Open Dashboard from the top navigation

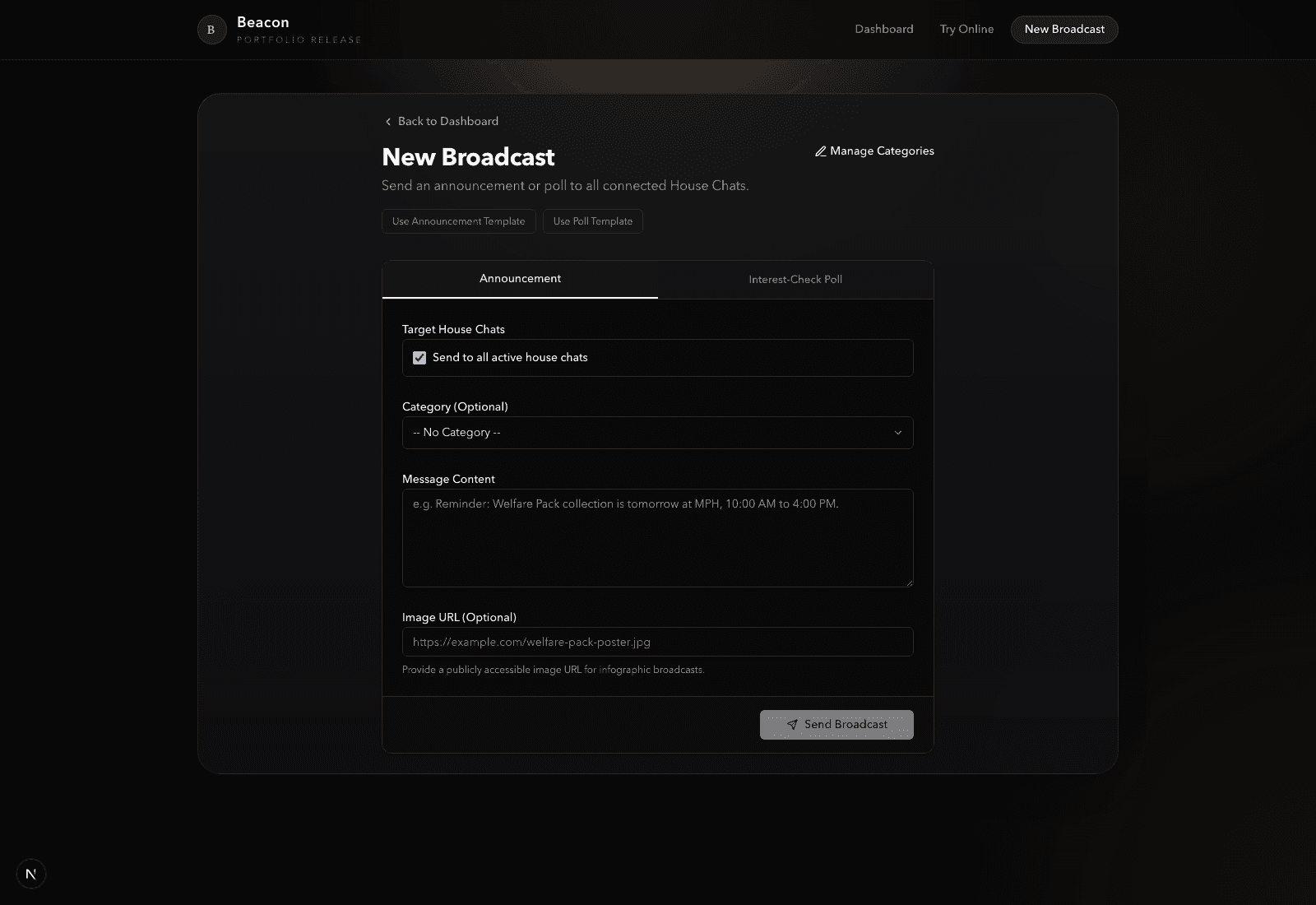883,29
